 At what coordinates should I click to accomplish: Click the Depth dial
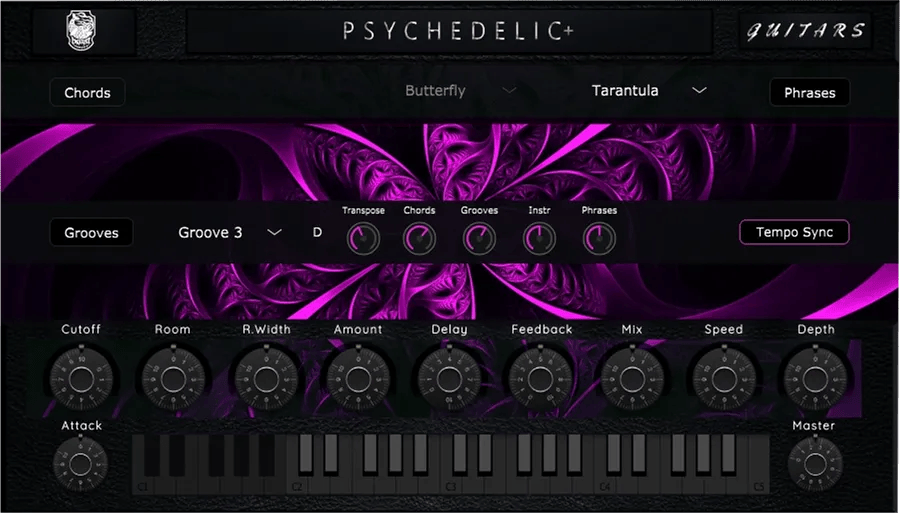pyautogui.click(x=815, y=378)
